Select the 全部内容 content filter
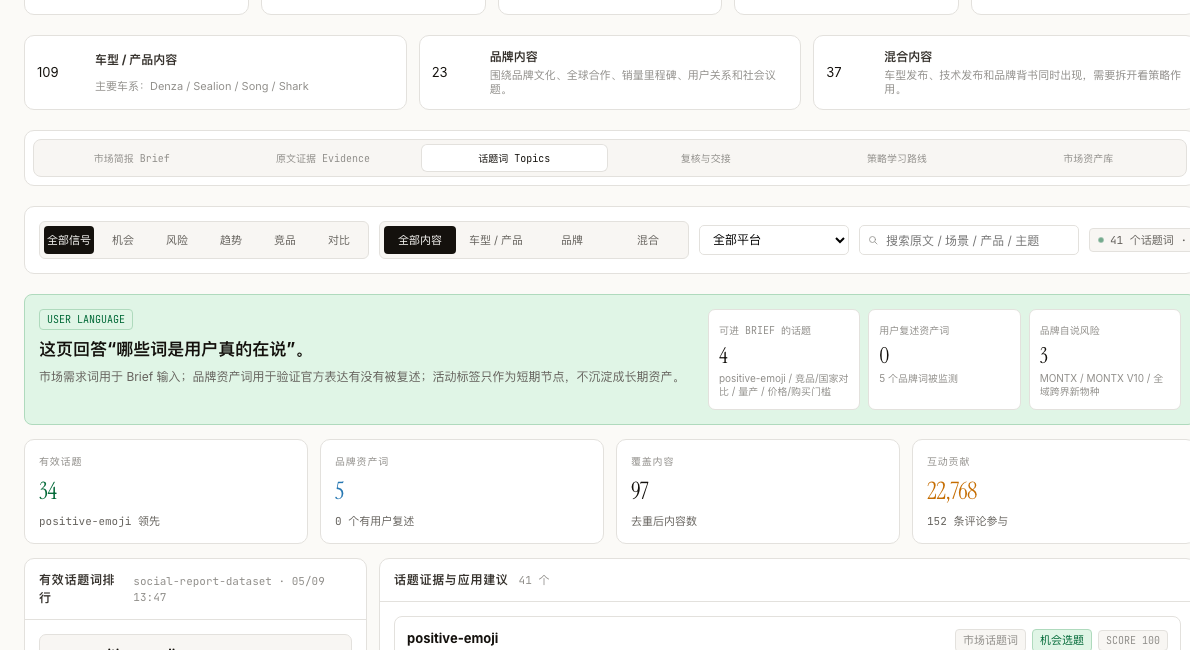 coord(420,240)
